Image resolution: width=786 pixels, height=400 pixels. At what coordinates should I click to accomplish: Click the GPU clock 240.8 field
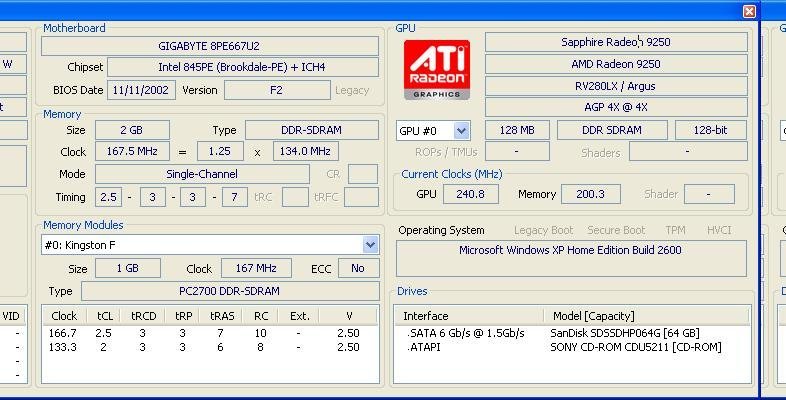pyautogui.click(x=471, y=194)
